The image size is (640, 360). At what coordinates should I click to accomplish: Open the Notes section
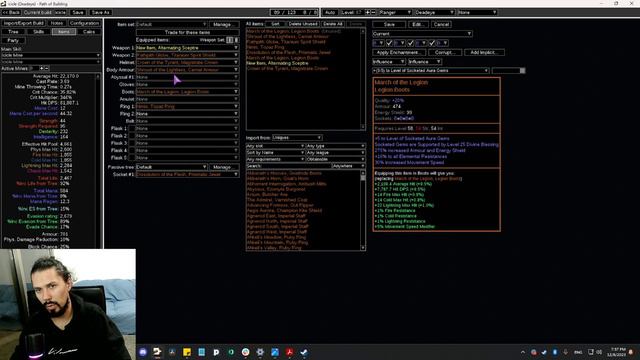pos(57,23)
